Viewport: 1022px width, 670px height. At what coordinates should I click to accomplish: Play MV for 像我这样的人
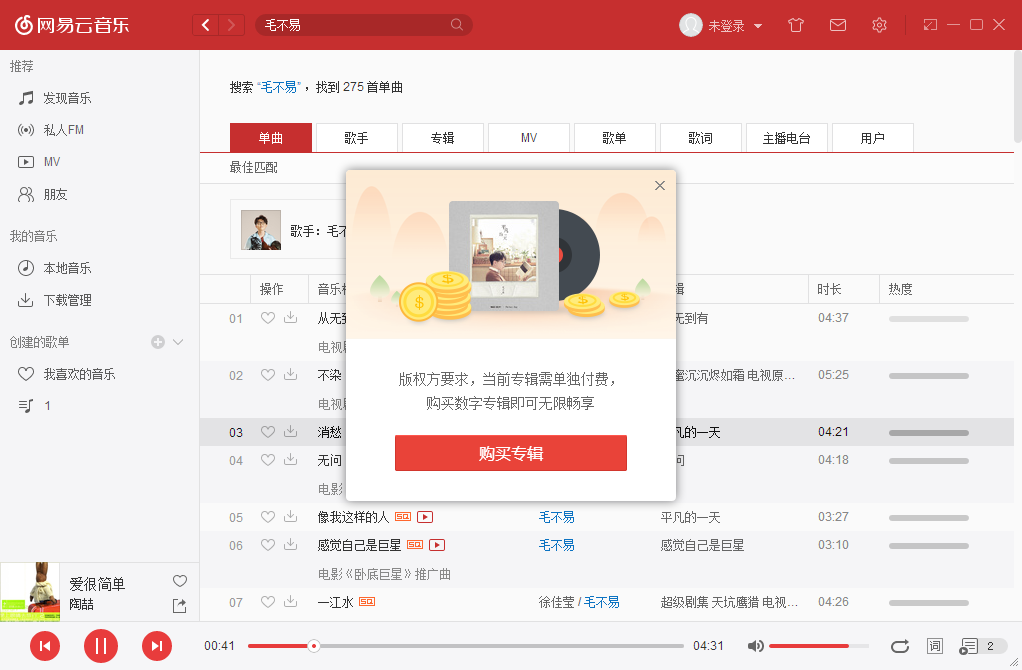(425, 517)
